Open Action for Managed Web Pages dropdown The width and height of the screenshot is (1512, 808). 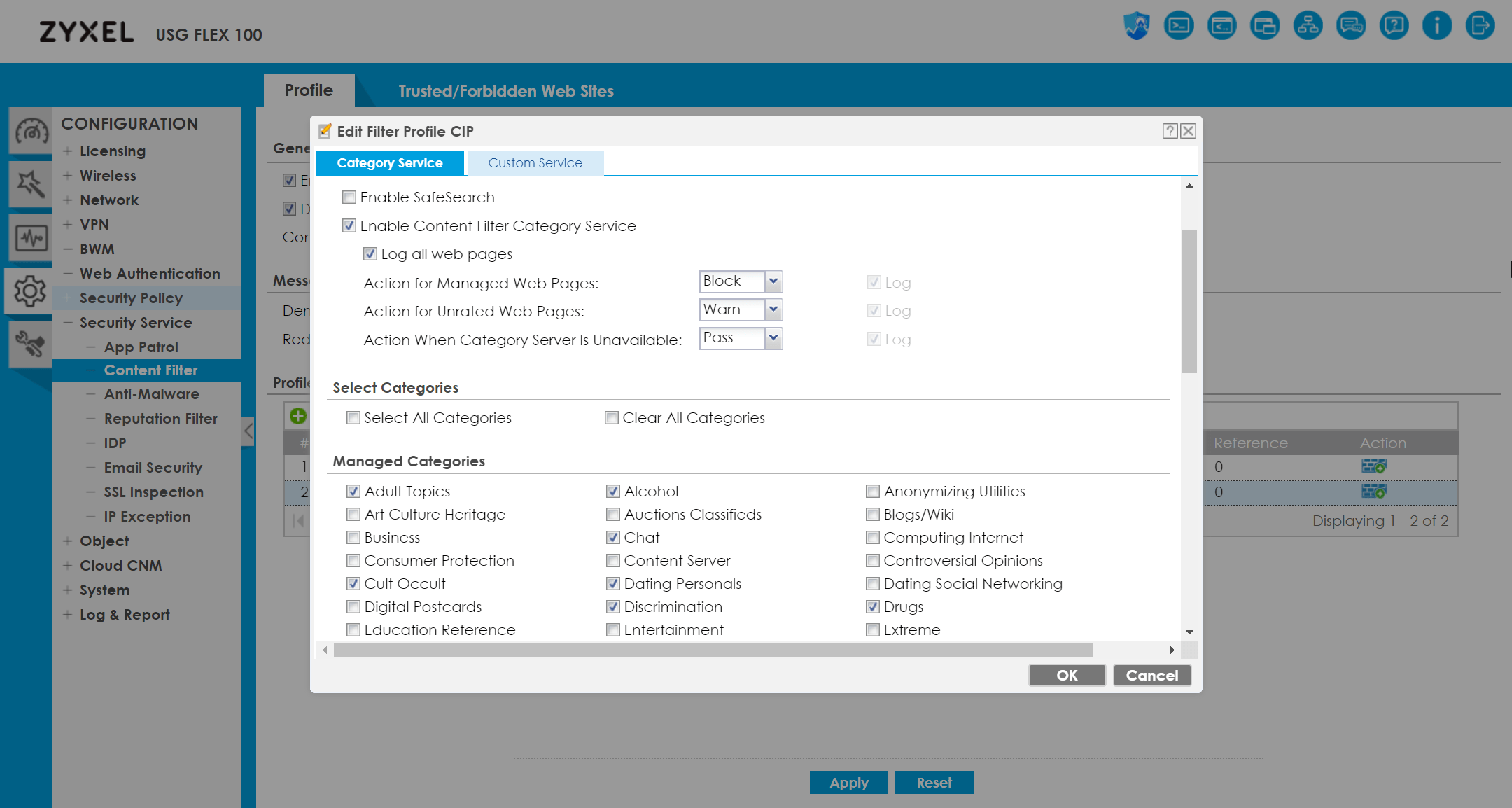773,281
